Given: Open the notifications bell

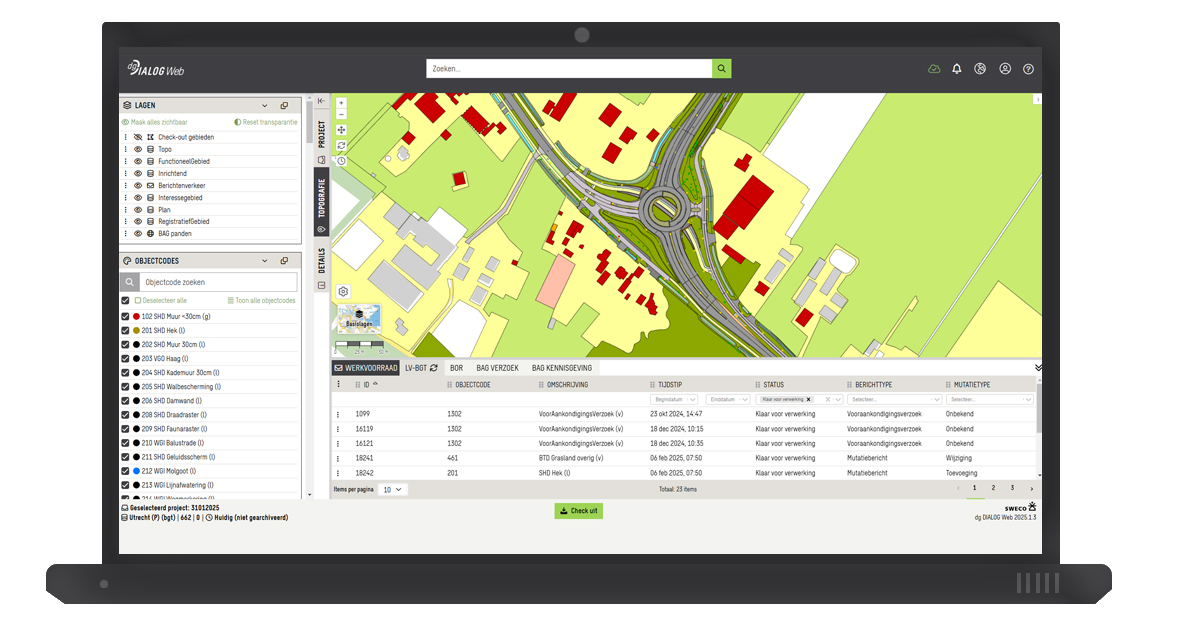Looking at the screenshot, I should [957, 69].
